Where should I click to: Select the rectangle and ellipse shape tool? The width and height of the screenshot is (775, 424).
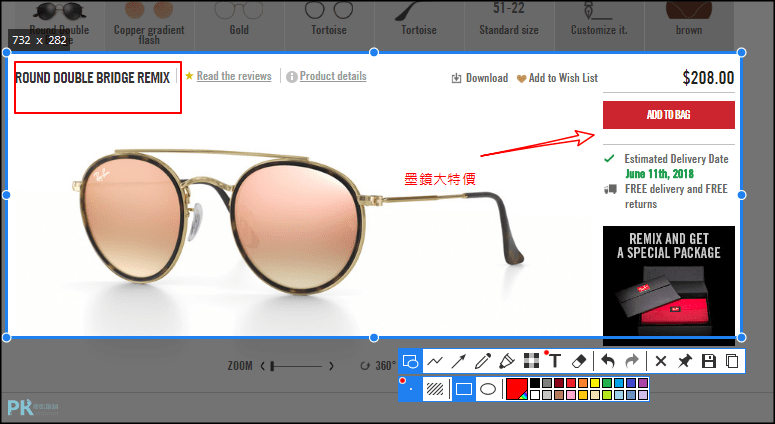coord(410,361)
